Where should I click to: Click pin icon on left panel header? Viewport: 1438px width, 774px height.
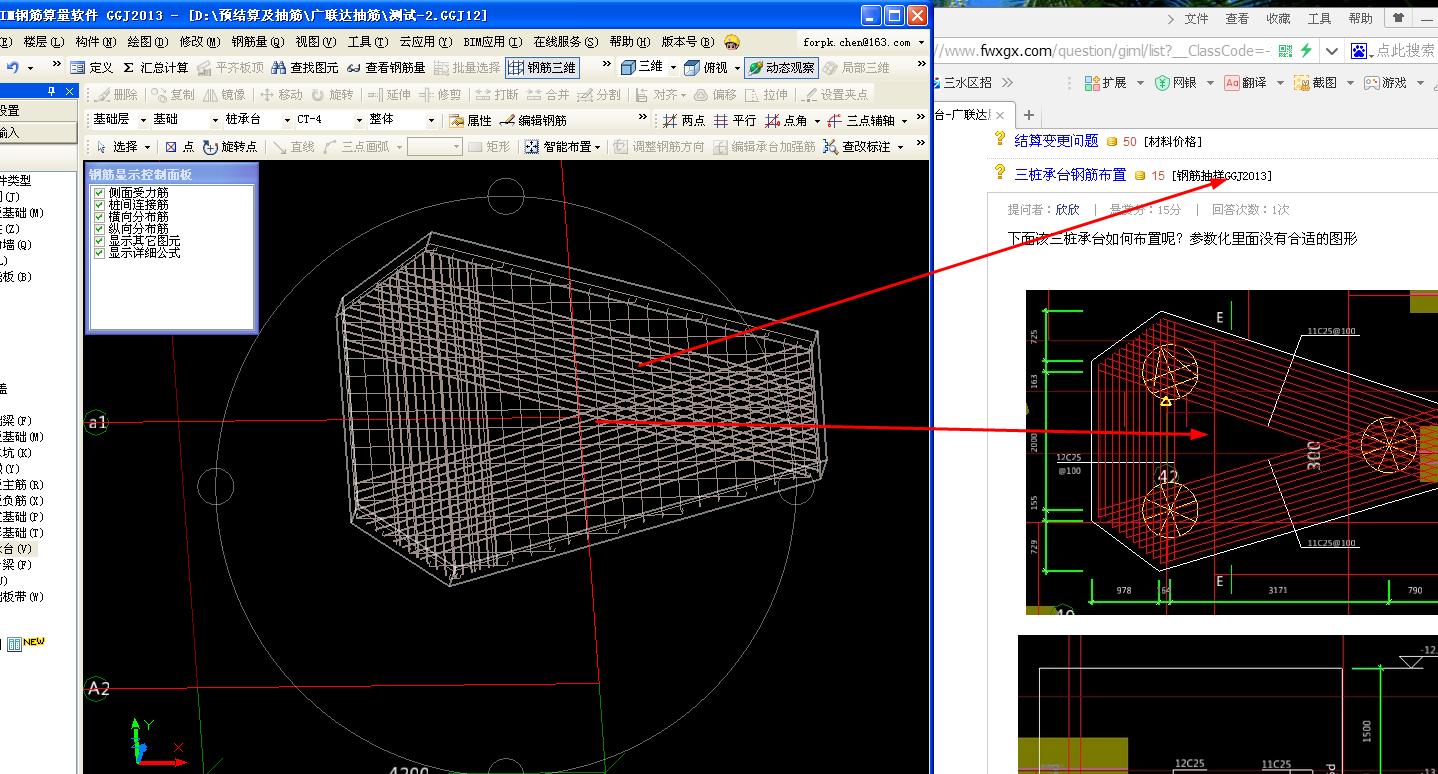[52, 90]
